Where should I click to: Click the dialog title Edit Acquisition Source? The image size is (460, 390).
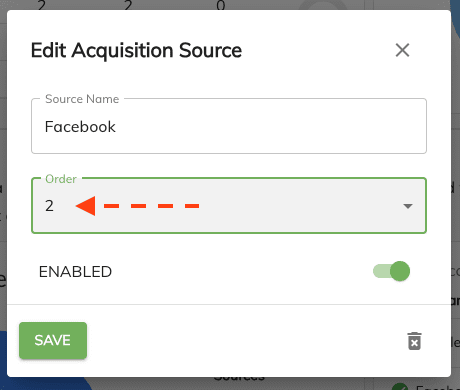pos(136,51)
